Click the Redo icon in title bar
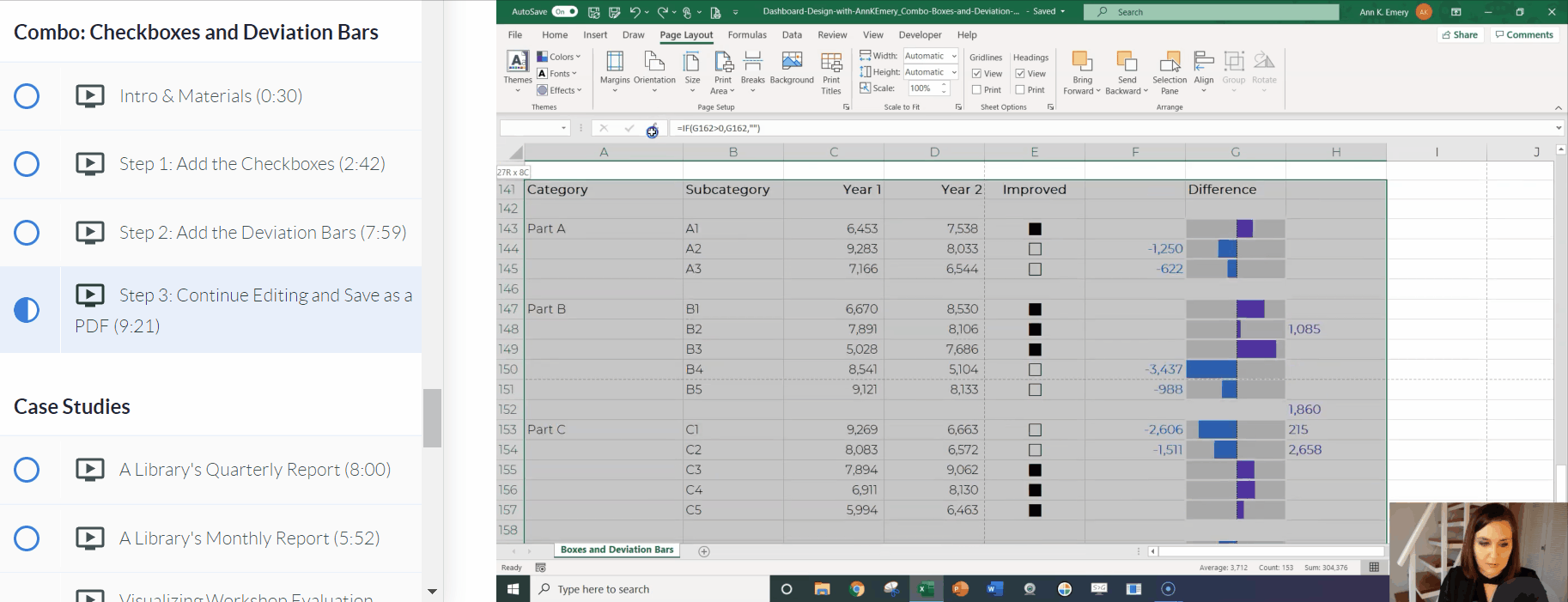 point(662,12)
